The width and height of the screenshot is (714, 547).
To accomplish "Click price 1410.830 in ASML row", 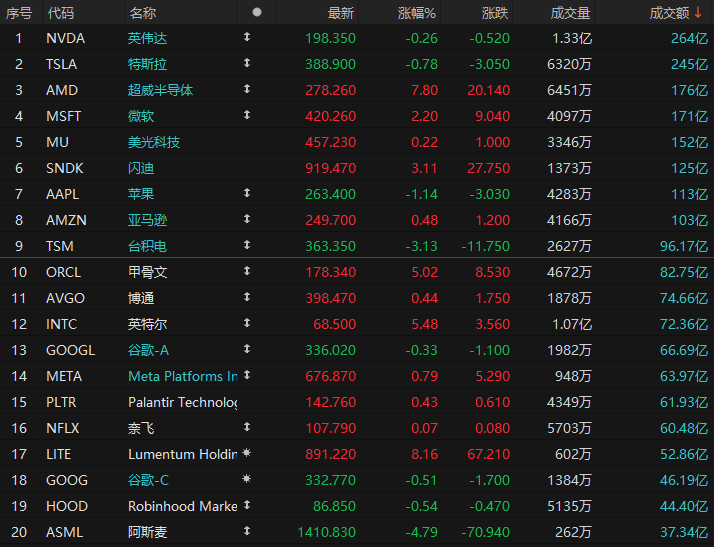I will [326, 532].
